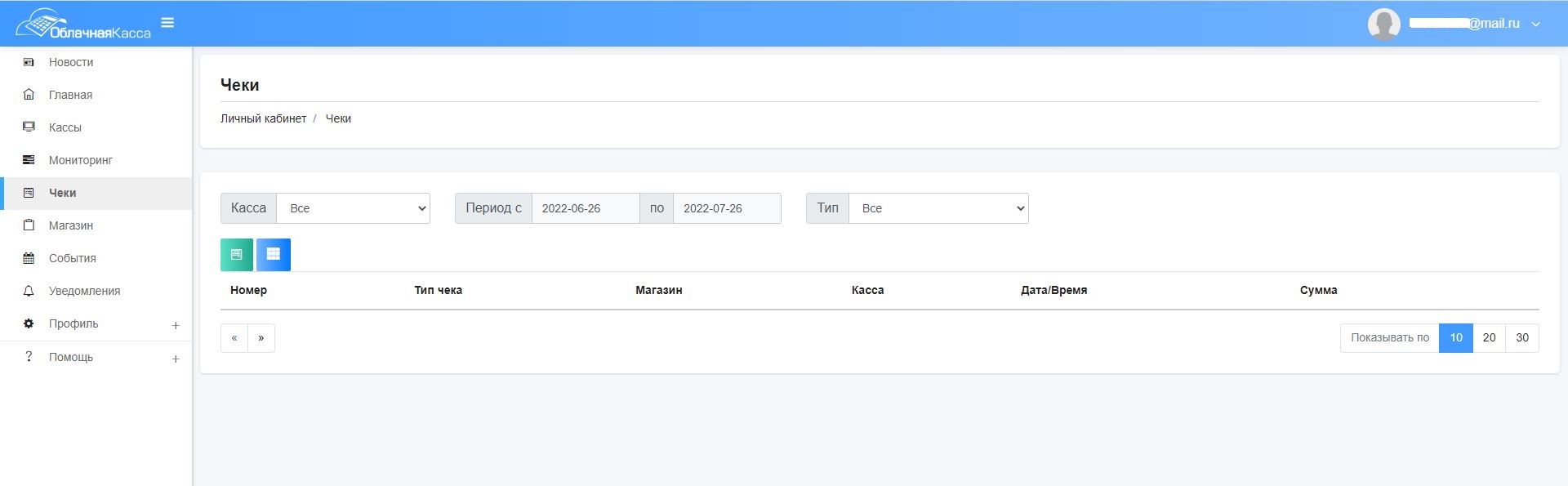
Task: Click the Новости newspaper icon in sidebar
Action: point(29,62)
